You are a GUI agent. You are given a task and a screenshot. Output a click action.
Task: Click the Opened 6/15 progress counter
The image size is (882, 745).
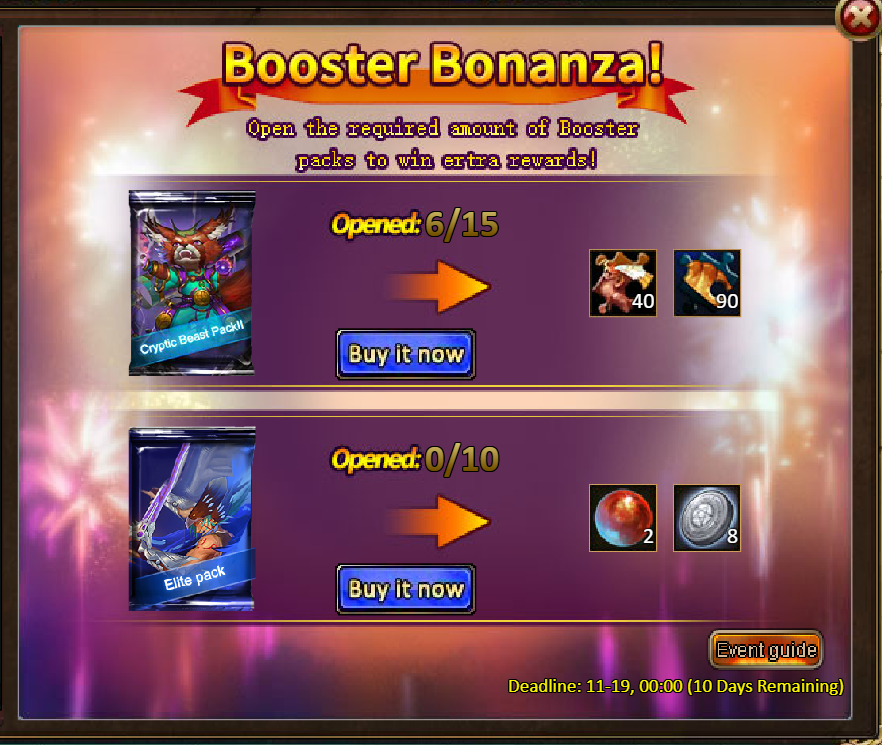(x=415, y=225)
